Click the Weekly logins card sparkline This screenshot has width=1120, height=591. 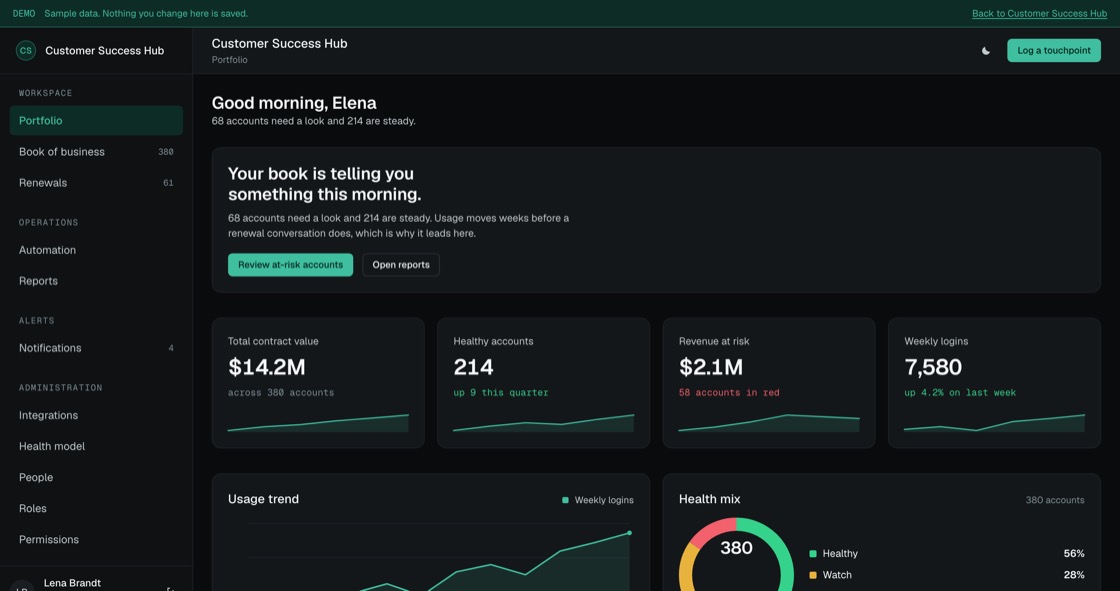994,422
